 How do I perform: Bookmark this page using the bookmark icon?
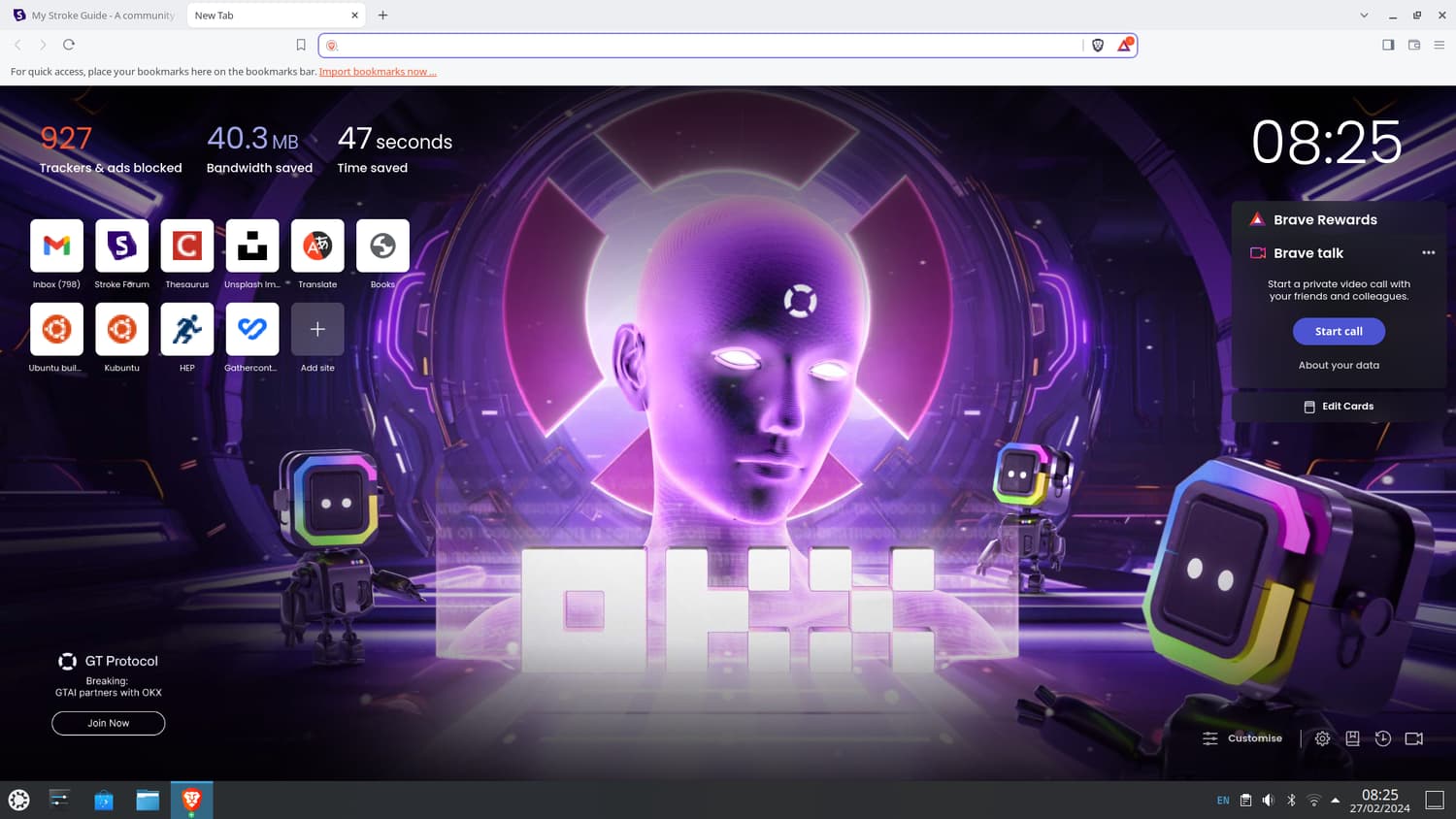301,45
